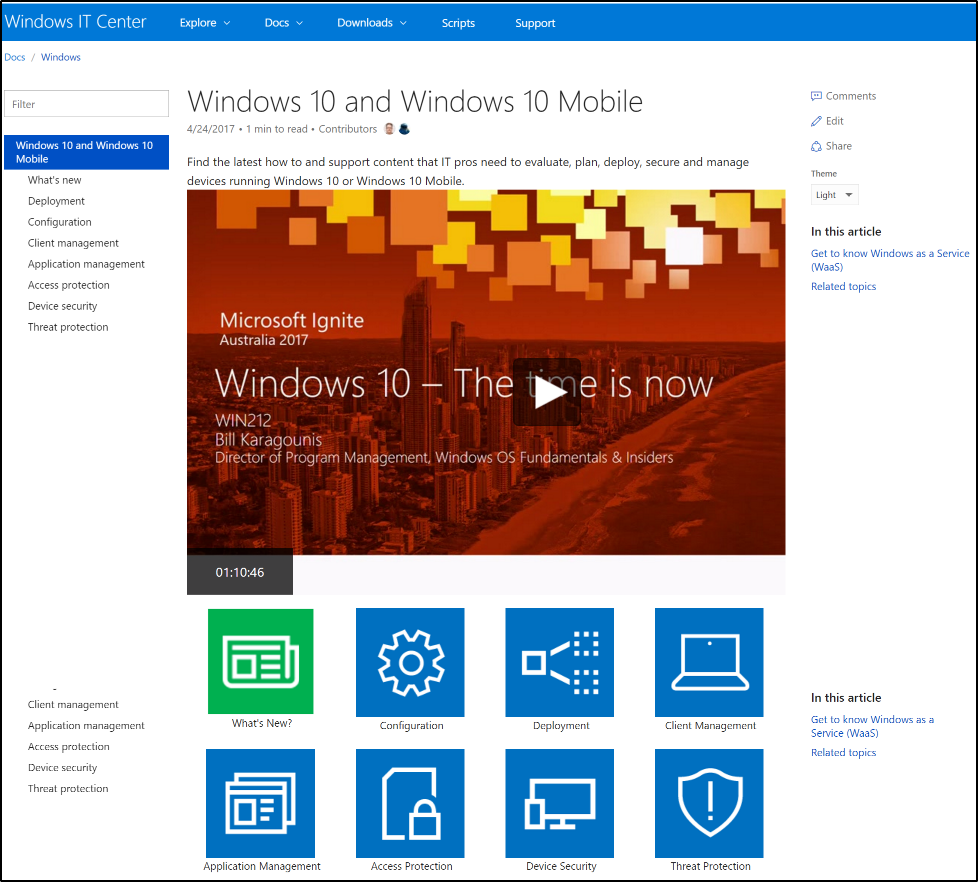The width and height of the screenshot is (978, 882).
Task: Click the Windows IT Center title
Action: click(75, 21)
